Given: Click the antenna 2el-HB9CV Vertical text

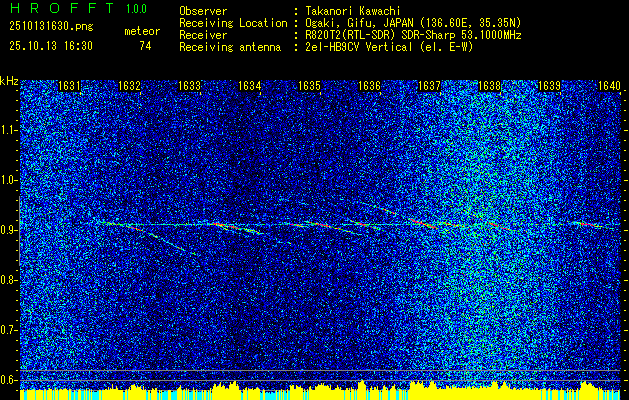Looking at the screenshot, I should pos(359,47).
